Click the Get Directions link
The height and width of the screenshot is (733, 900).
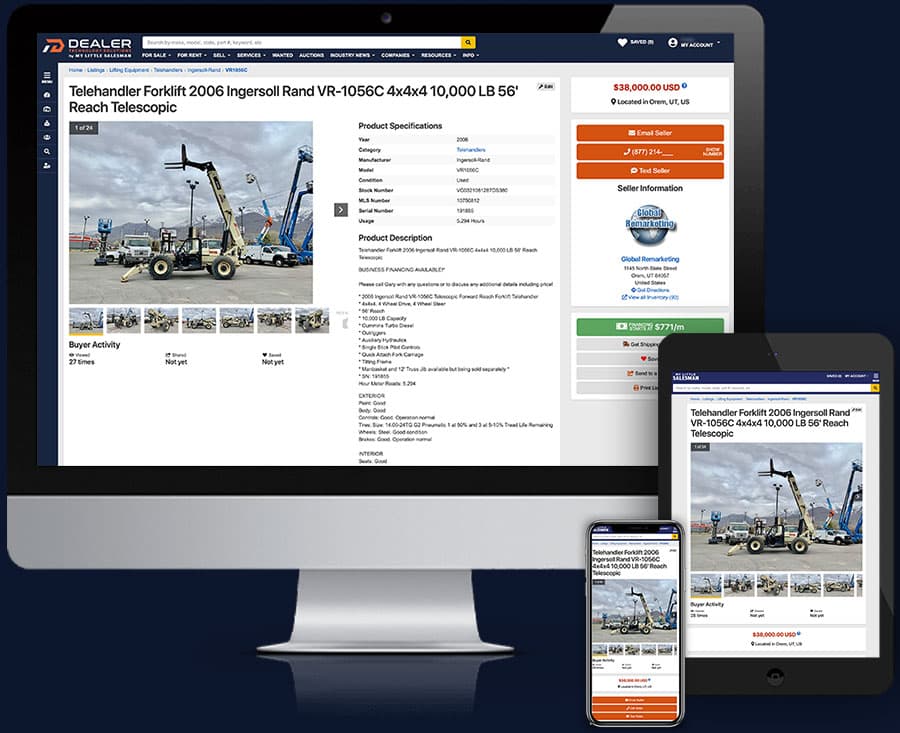[x=650, y=290]
